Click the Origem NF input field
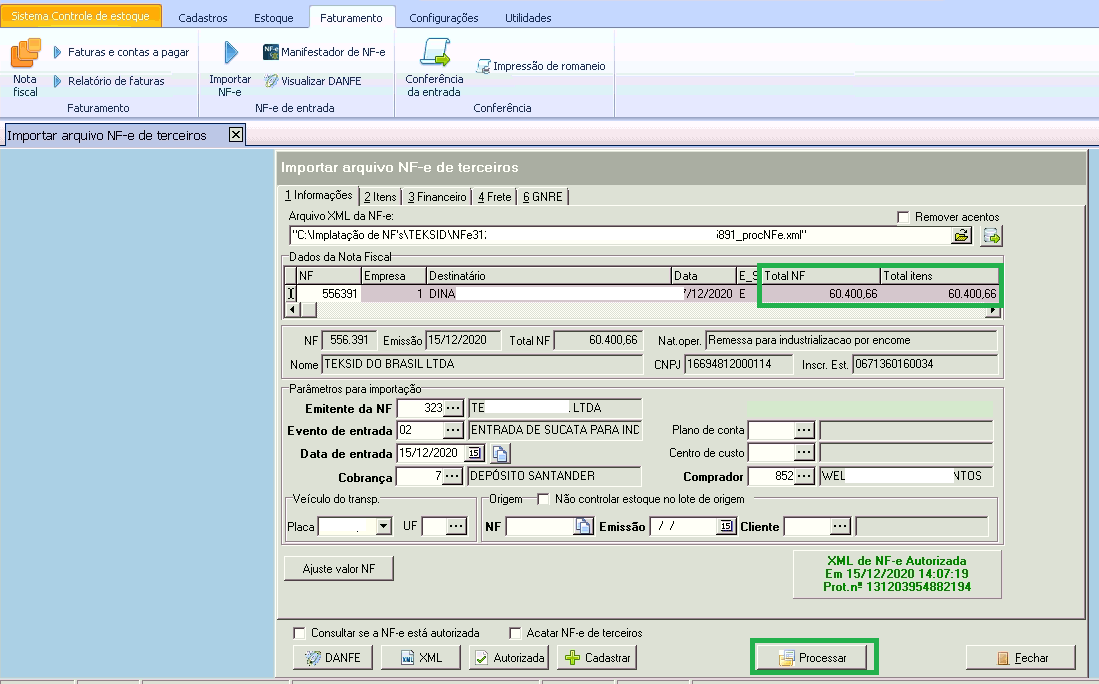The image size is (1099, 684). point(539,526)
